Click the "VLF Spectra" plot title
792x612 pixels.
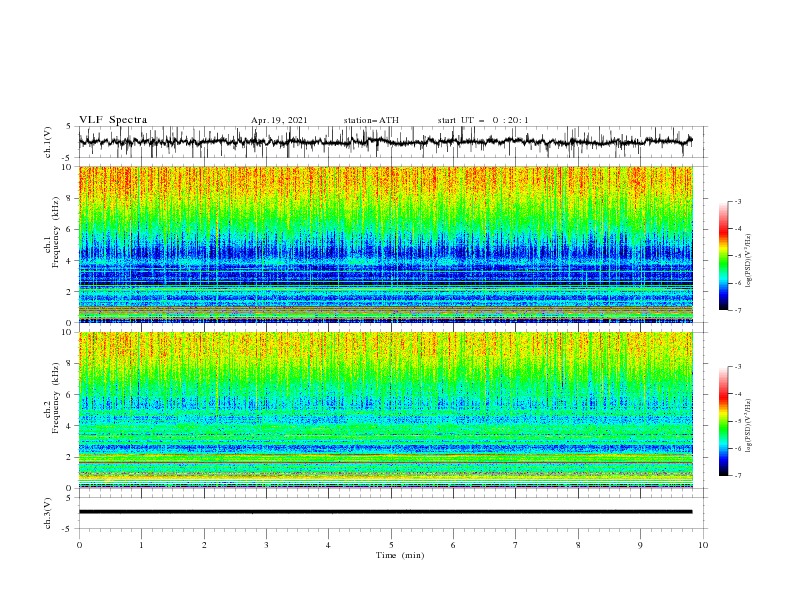[x=113, y=120]
